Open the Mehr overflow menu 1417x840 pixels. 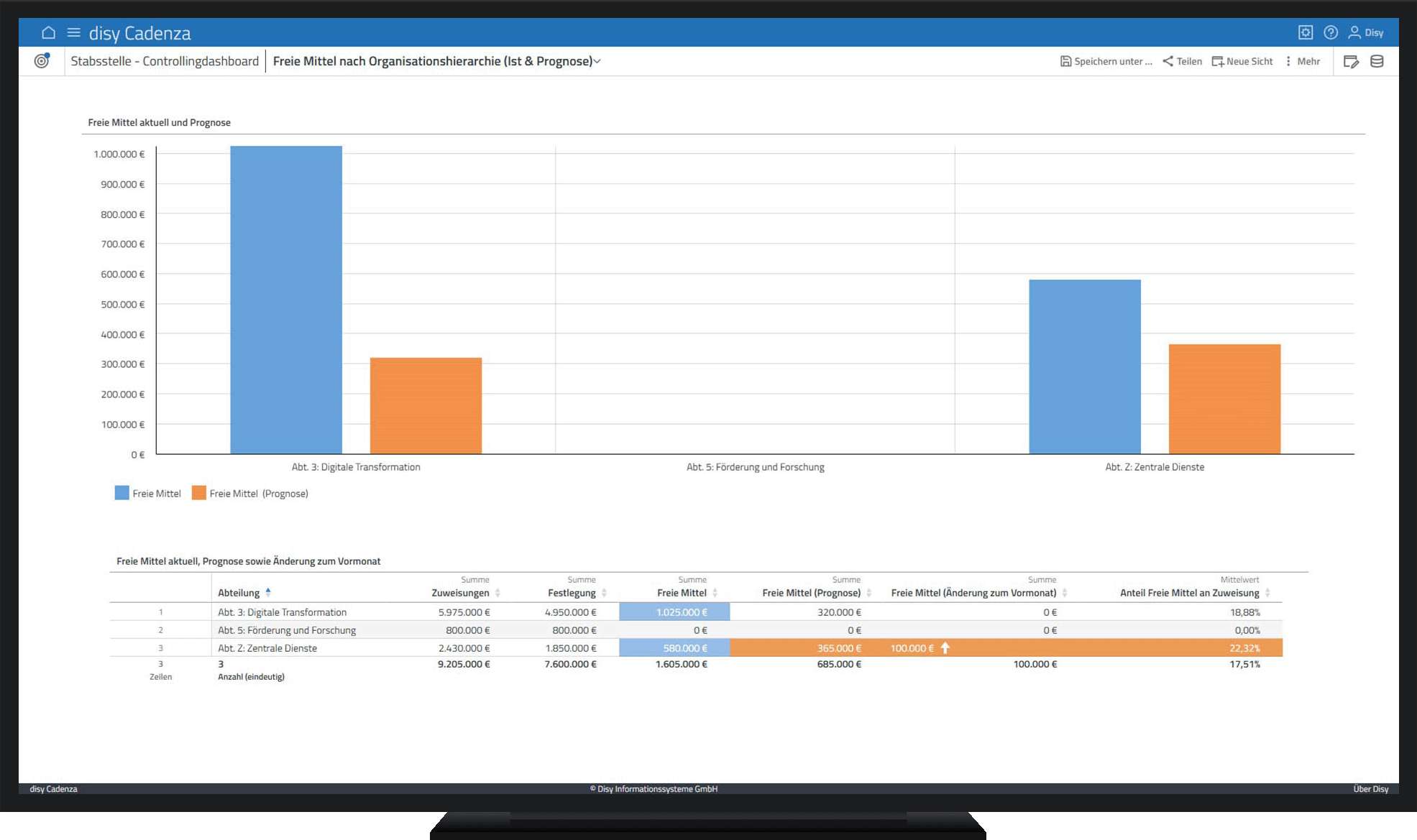(x=1303, y=62)
